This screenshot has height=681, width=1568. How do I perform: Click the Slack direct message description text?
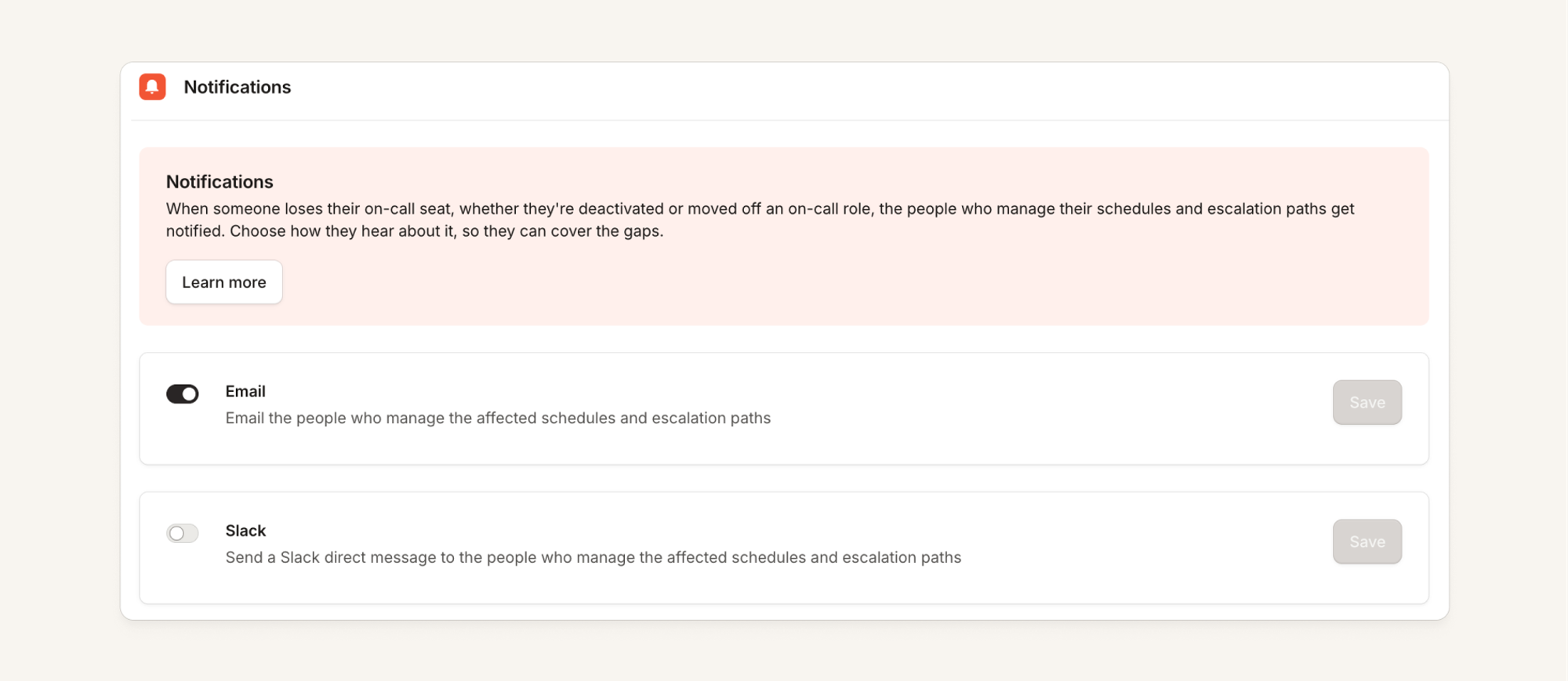coord(593,557)
